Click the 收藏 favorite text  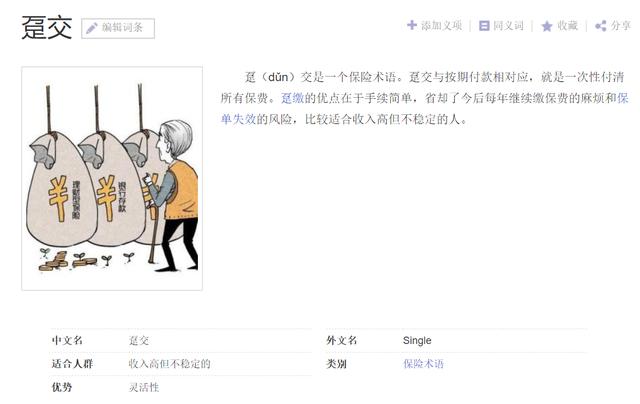[567, 26]
